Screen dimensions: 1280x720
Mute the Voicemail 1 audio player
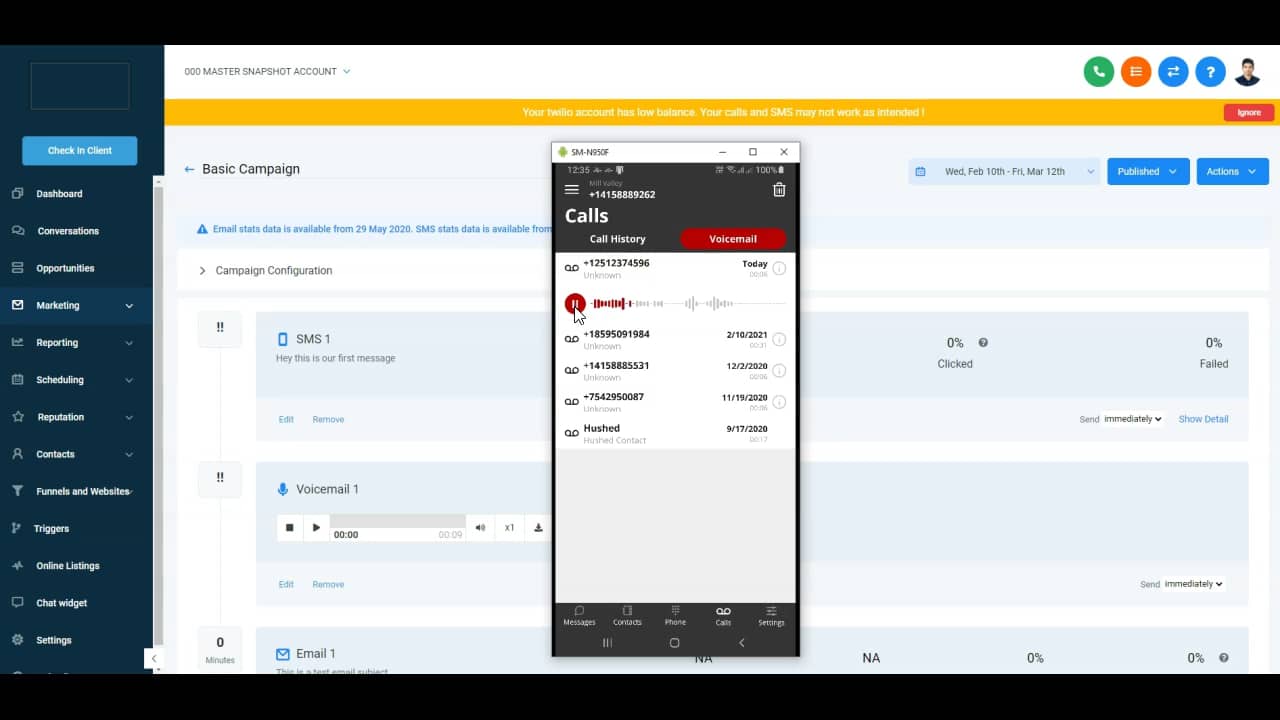(480, 528)
